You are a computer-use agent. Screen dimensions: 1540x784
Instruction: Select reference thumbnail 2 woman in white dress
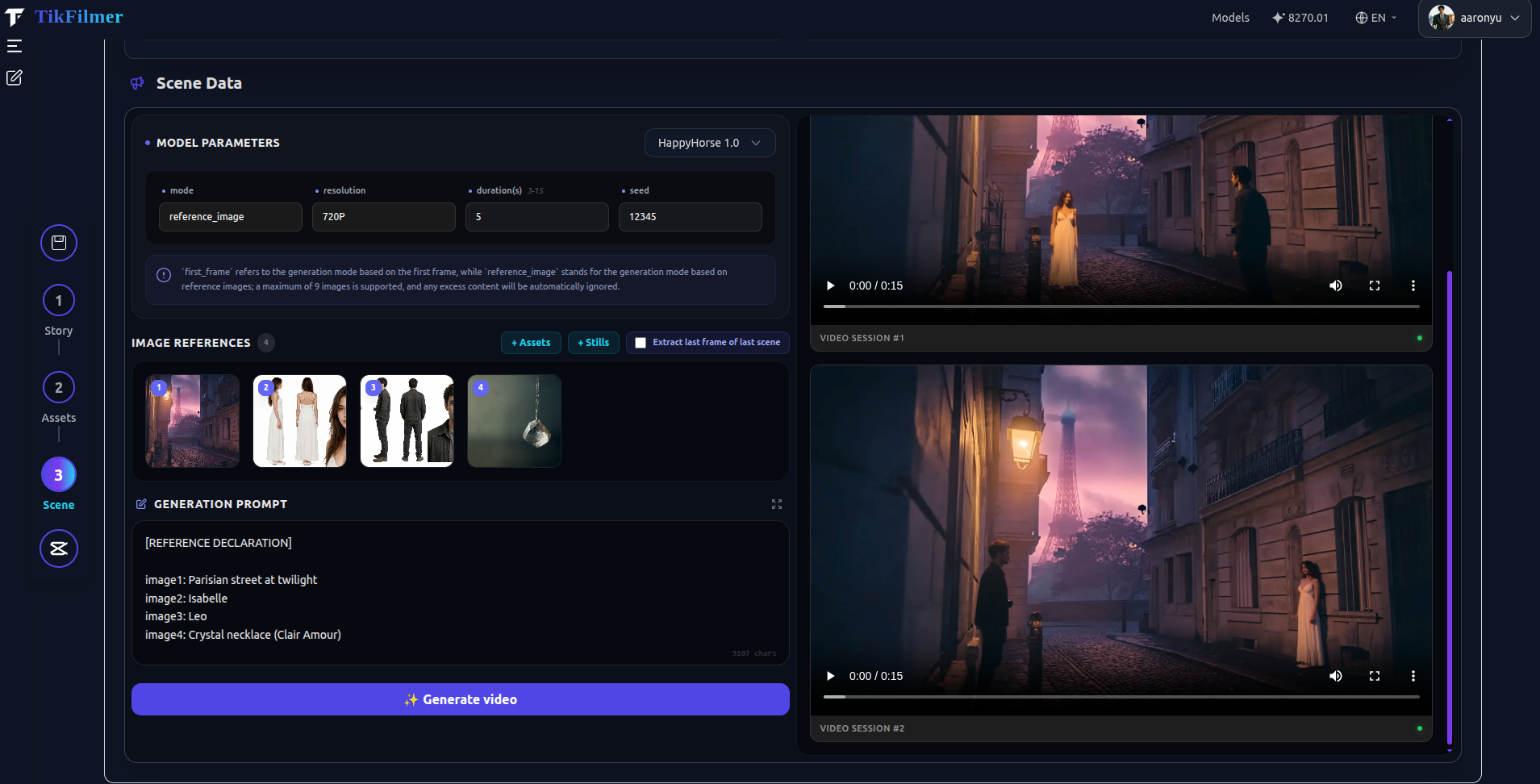(300, 421)
